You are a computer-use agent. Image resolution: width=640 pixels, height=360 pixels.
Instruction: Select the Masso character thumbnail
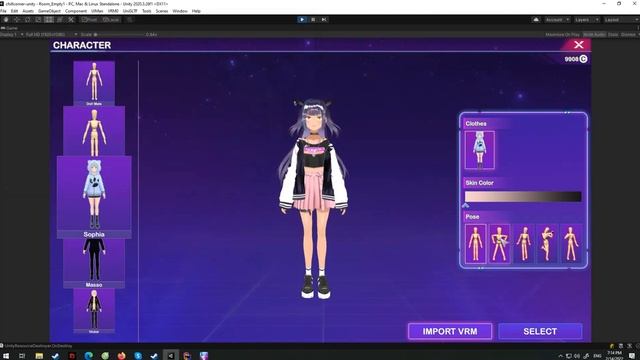coord(94,263)
